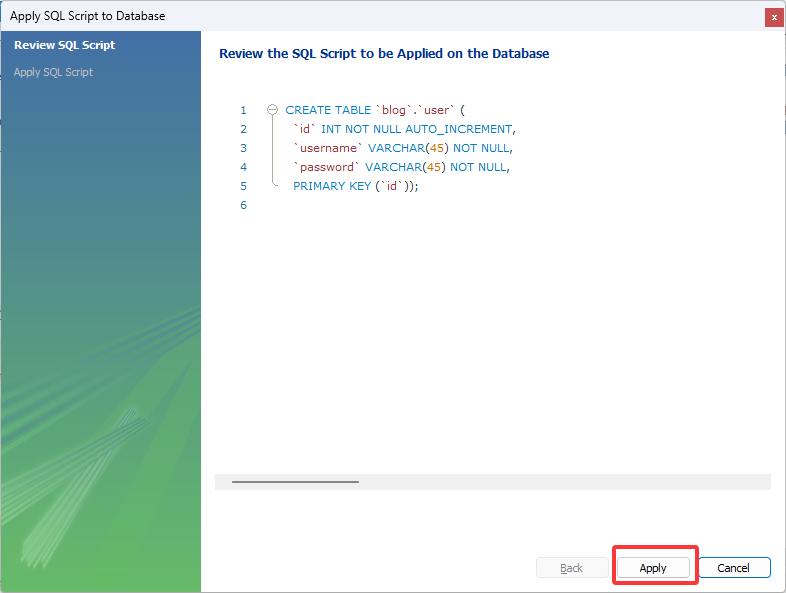Cancel the SQL script dialog
The image size is (786, 593).
tap(733, 568)
